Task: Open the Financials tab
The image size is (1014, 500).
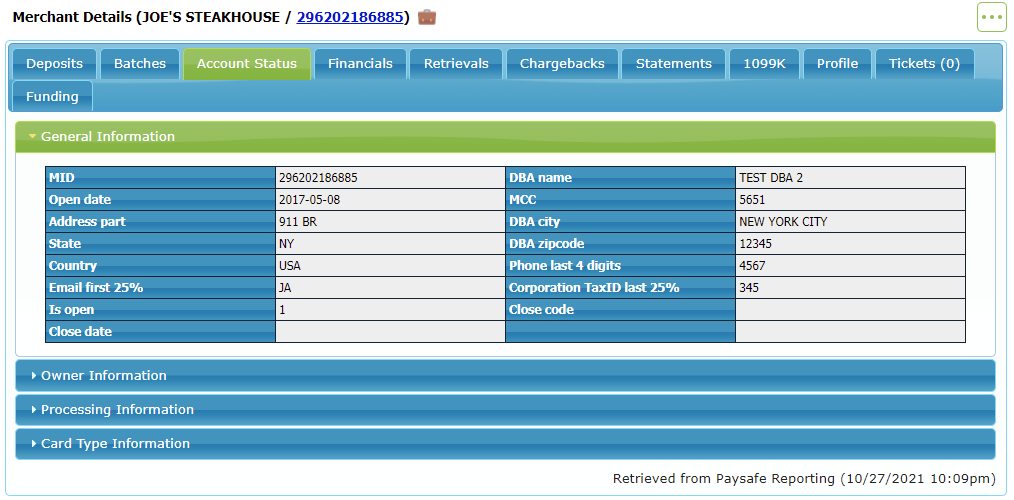Action: point(360,64)
